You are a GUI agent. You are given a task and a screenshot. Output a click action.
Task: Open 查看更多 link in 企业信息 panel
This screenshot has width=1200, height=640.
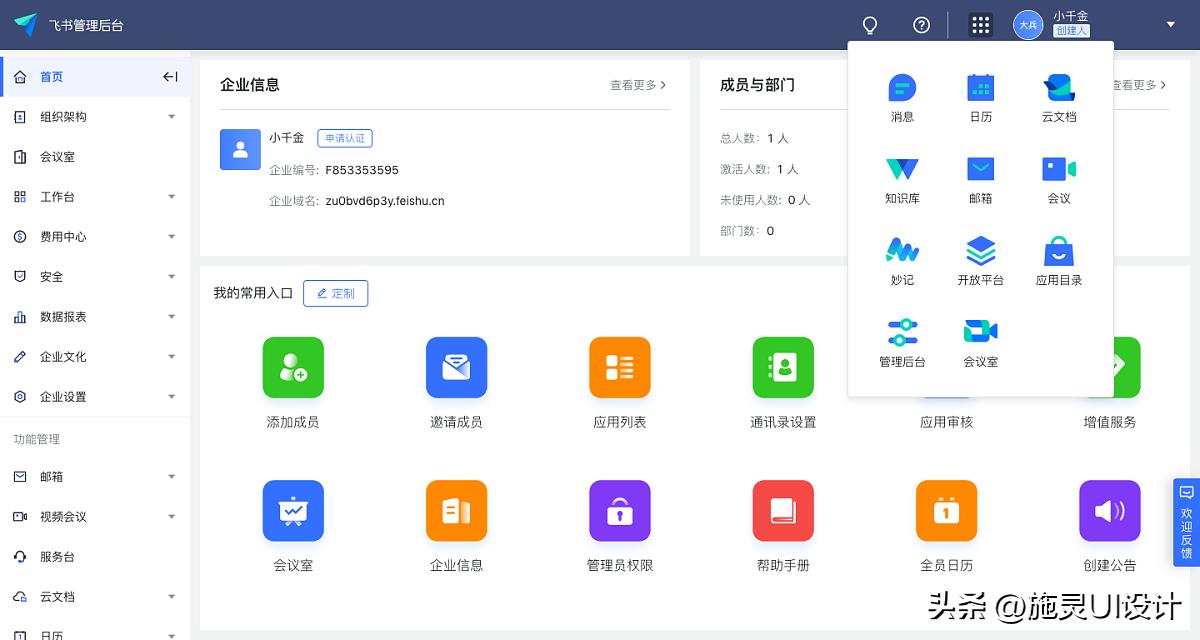pos(638,86)
